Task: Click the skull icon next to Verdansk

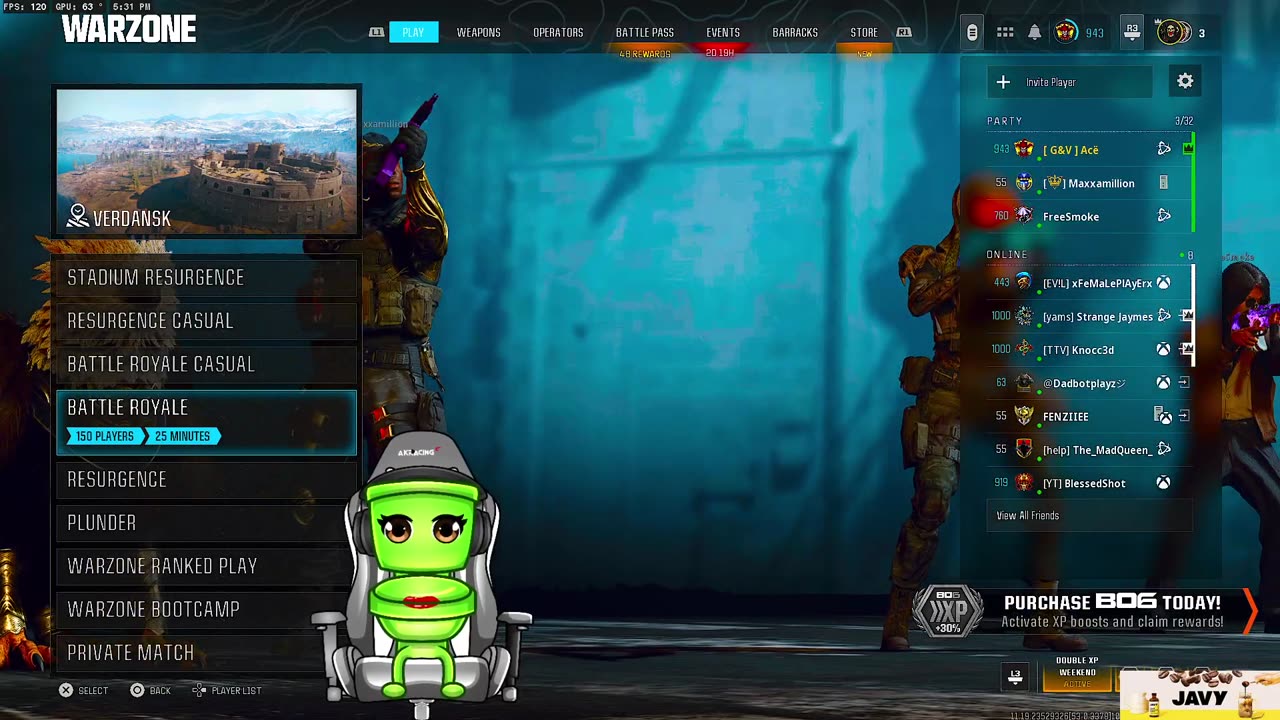Action: click(78, 216)
